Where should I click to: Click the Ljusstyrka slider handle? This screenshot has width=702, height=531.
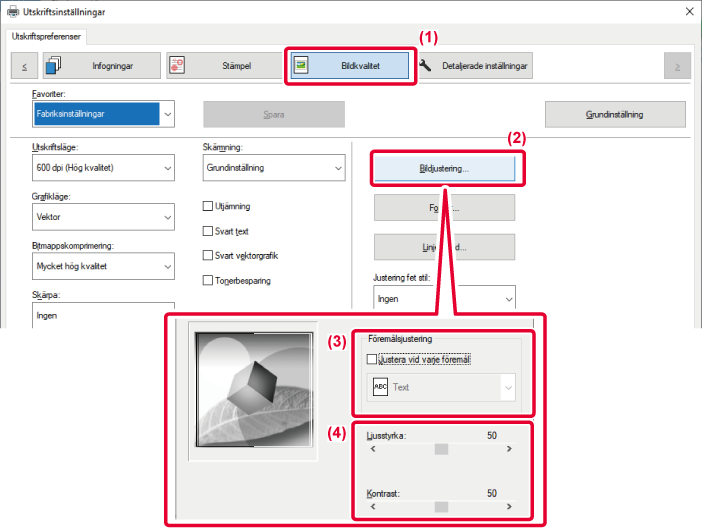[x=440, y=449]
